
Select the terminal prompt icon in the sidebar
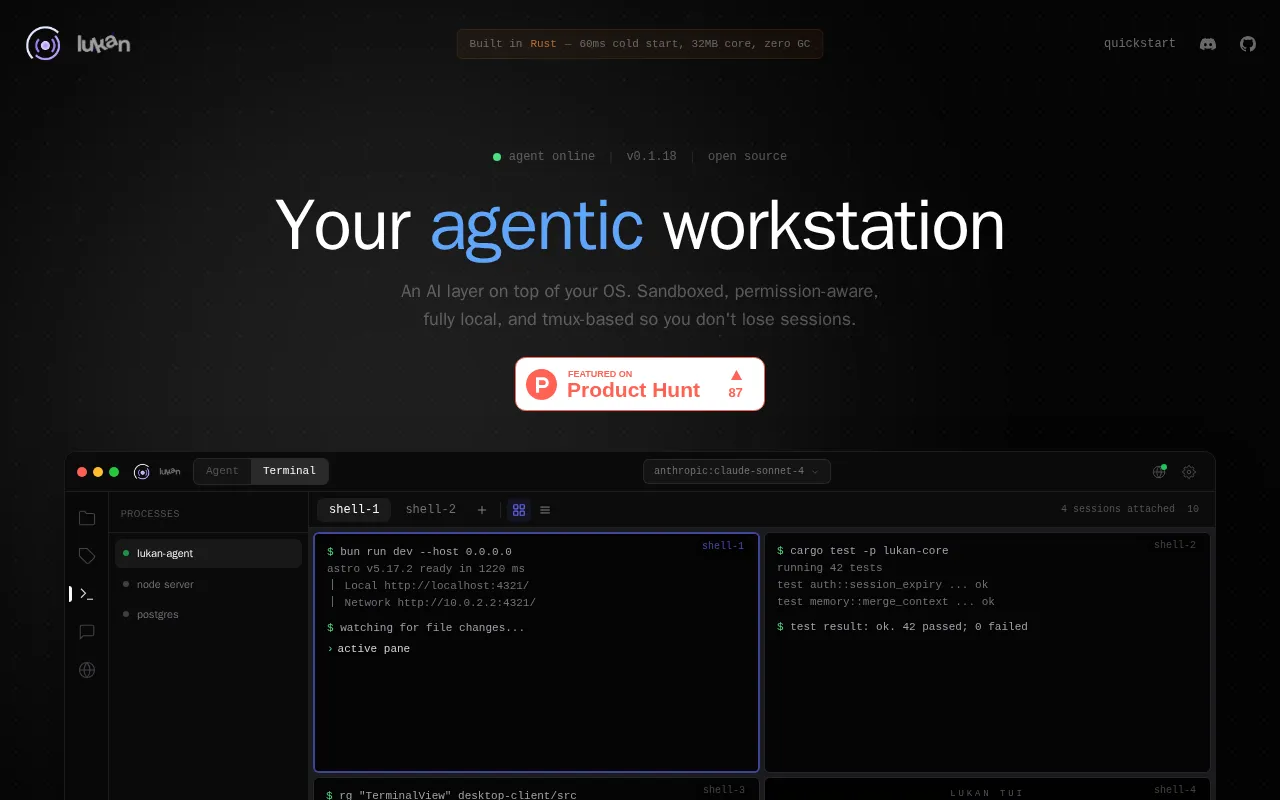tap(87, 594)
